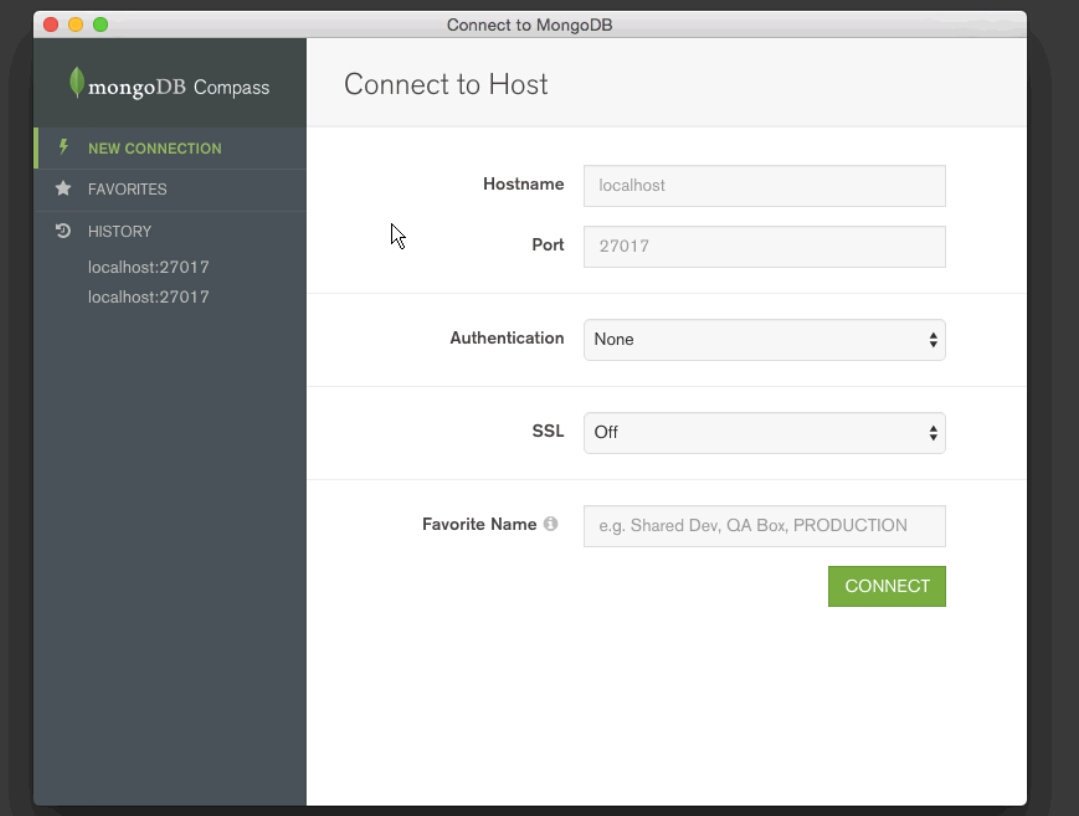The image size is (1079, 816).
Task: Click the Compass text in the logo
Action: pos(231,88)
